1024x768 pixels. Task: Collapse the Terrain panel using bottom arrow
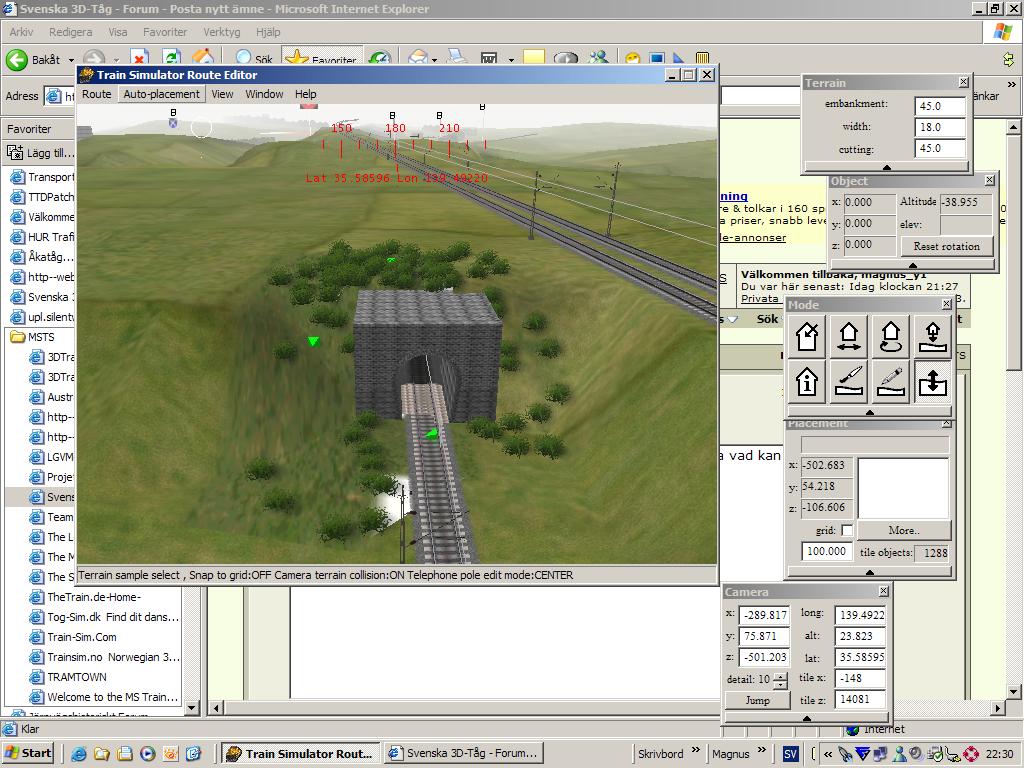point(886,166)
